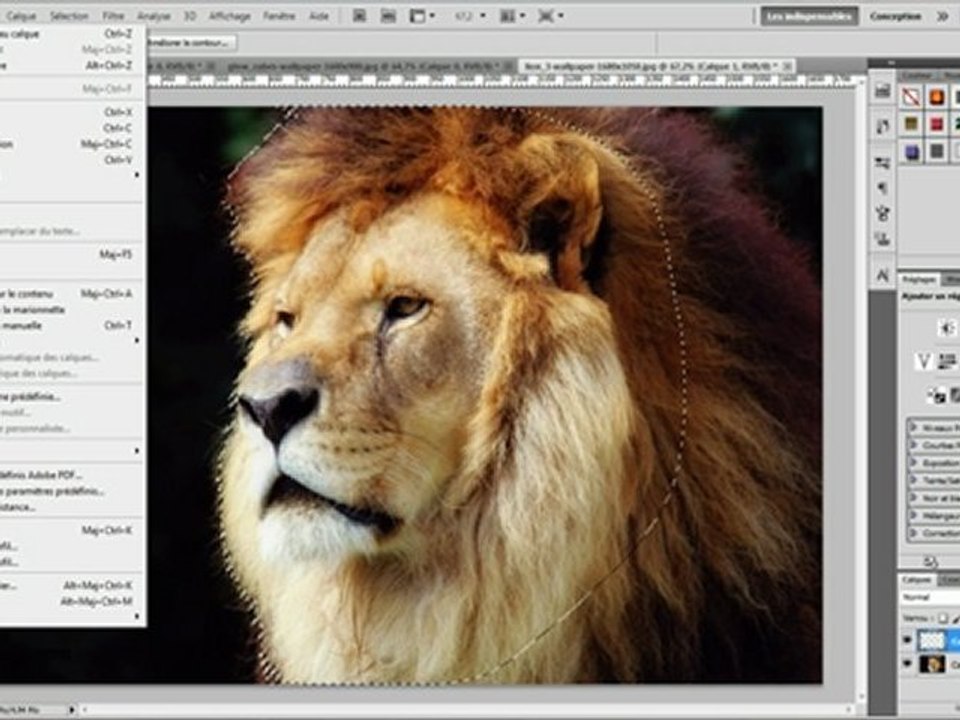Add a Vibrance adjustment using the V icon
The image size is (960, 720).
point(924,361)
